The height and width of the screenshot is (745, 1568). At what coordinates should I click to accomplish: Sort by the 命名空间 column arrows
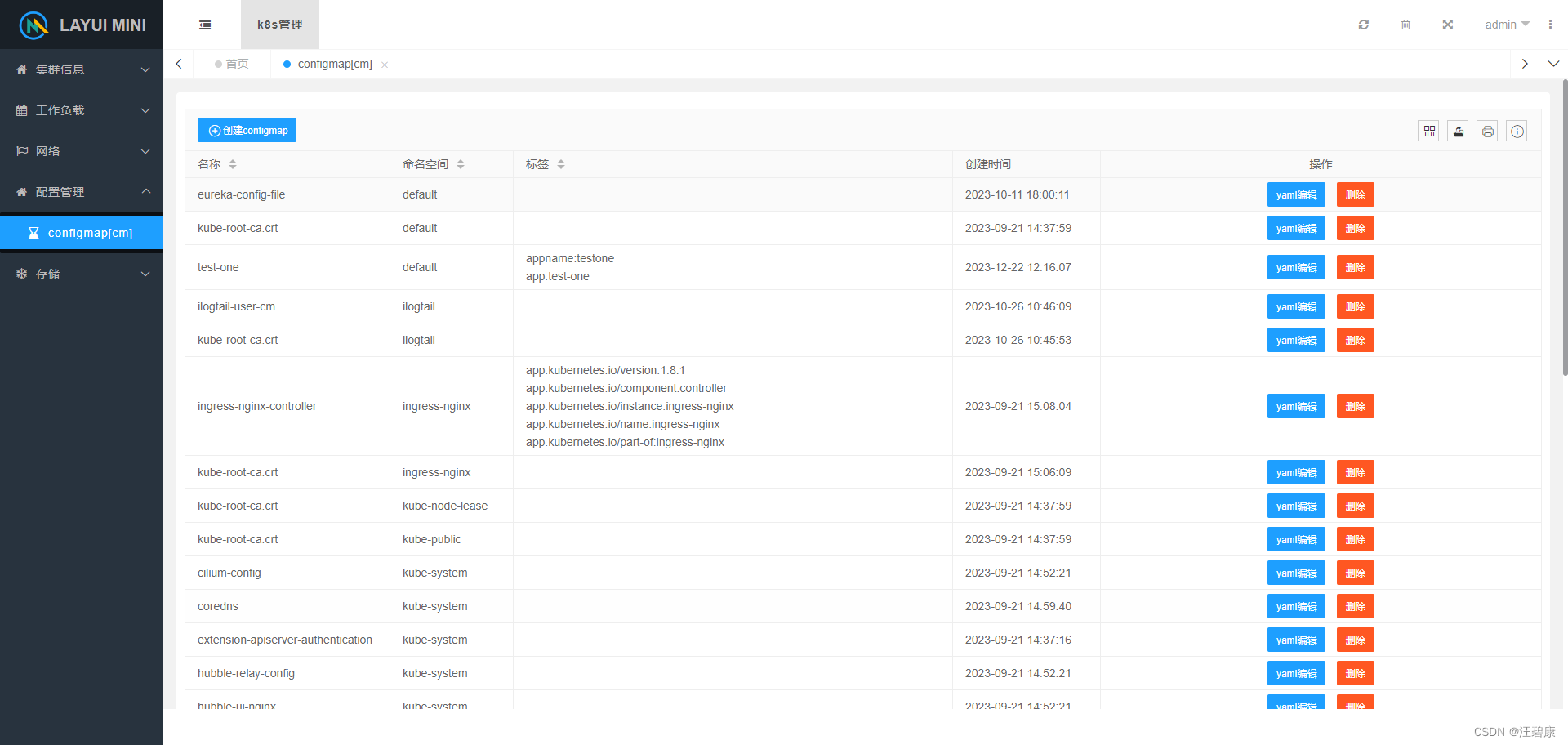click(461, 164)
